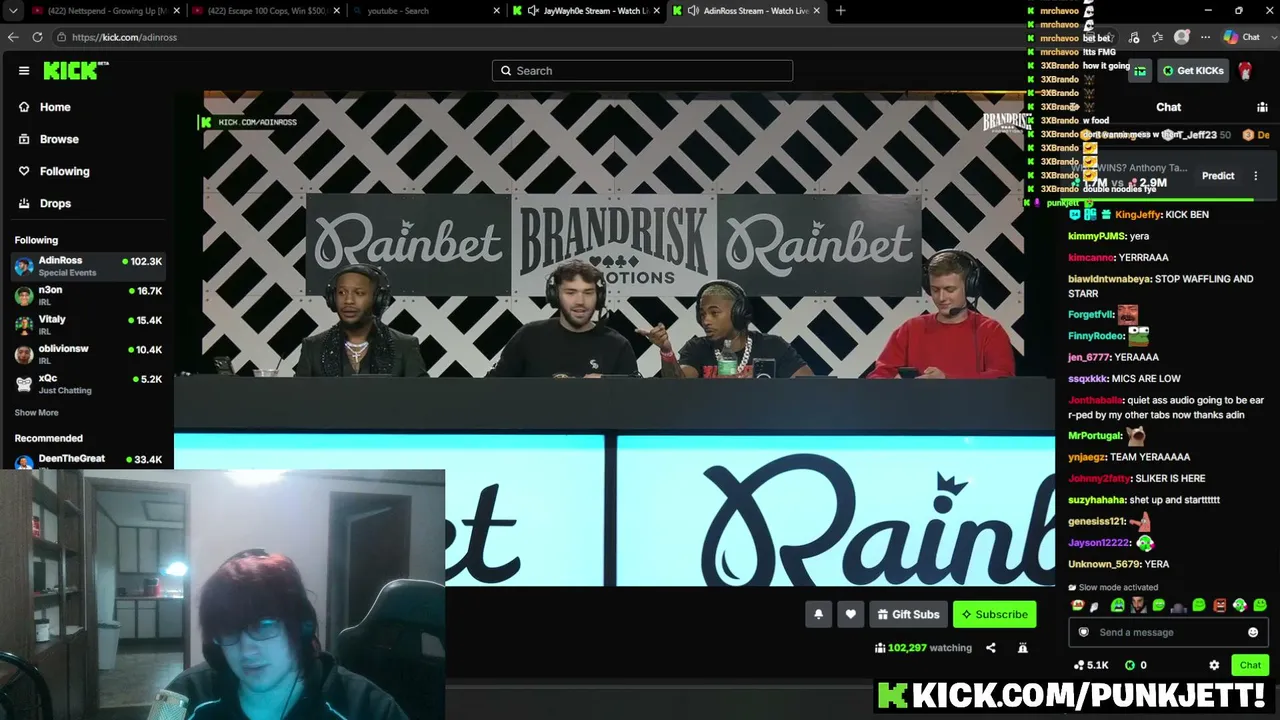Click the share stream icon
This screenshot has width=1280, height=720.
(991, 648)
